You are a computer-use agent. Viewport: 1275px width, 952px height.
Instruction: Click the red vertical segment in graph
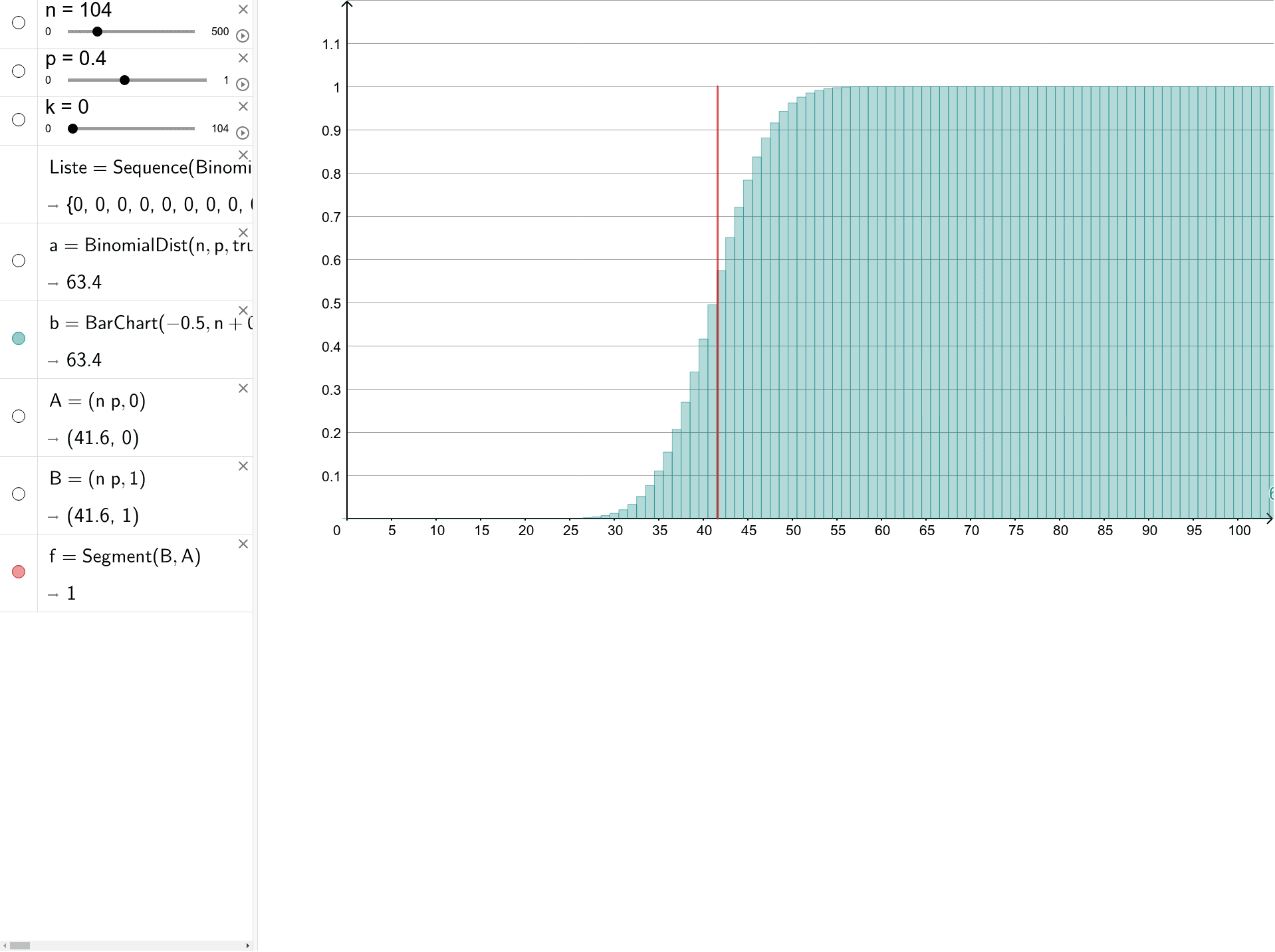point(717,199)
